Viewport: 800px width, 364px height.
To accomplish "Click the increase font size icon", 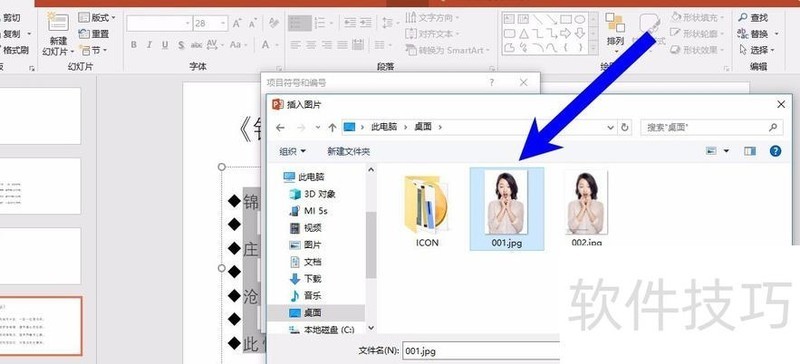I will click(x=237, y=23).
